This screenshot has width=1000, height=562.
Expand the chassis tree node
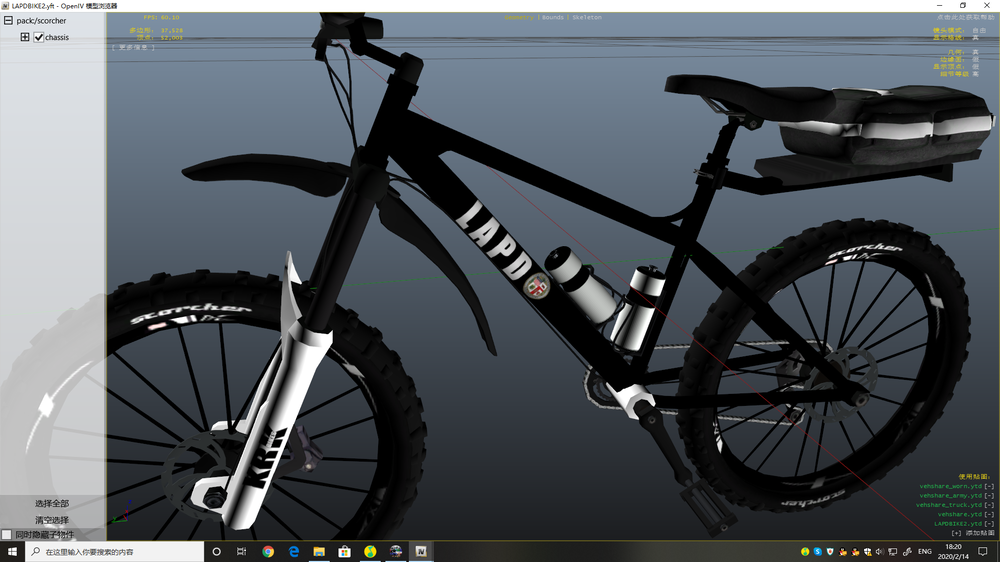tap(25, 37)
